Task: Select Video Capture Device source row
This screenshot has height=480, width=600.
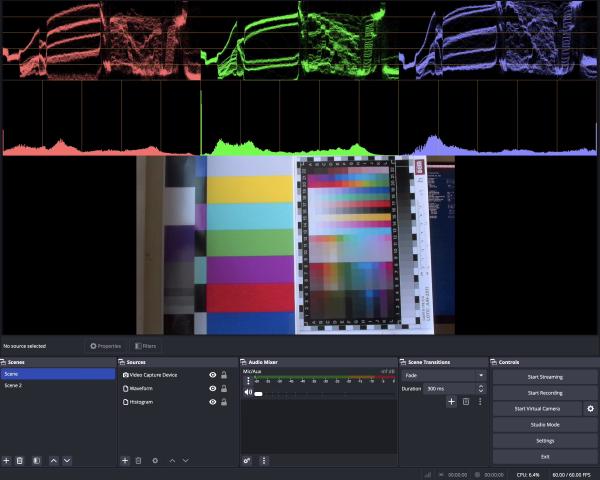Action: pyautogui.click(x=177, y=375)
